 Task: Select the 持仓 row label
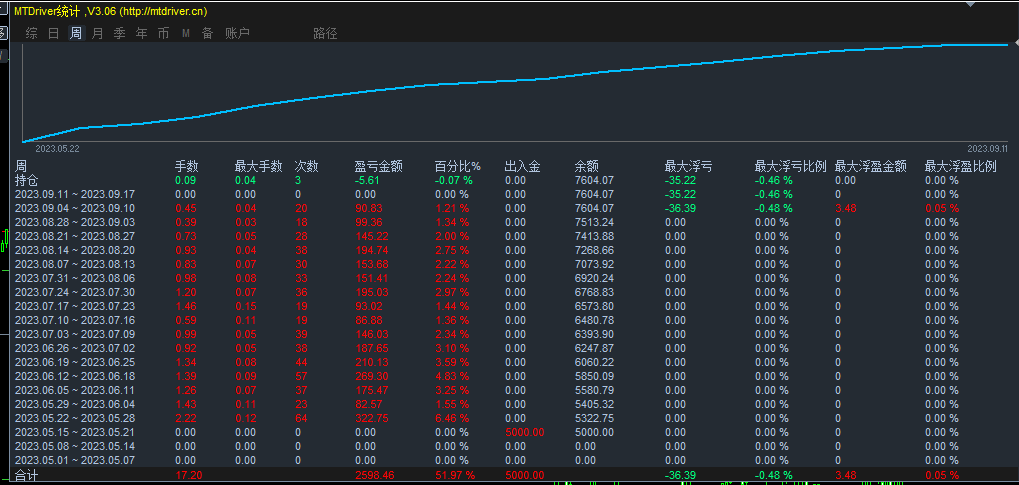(27, 180)
